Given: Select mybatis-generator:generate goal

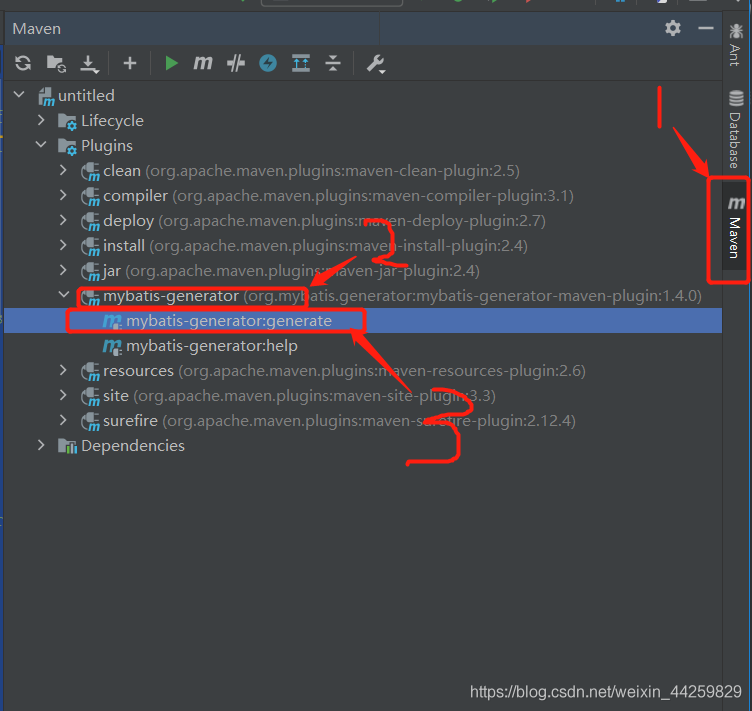Looking at the screenshot, I should pyautogui.click(x=363, y=321).
